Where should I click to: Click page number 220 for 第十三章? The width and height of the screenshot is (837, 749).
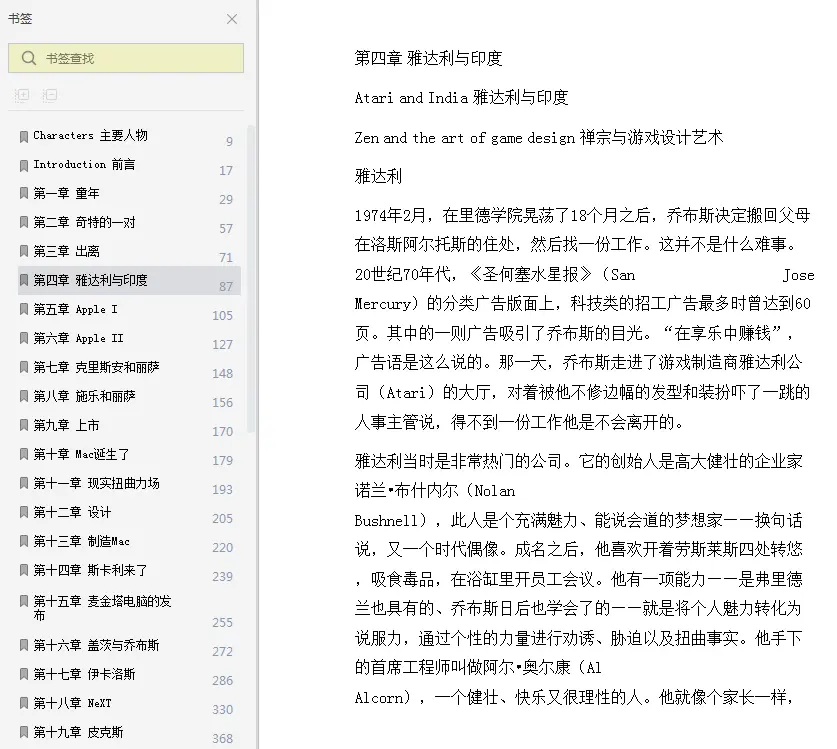tap(223, 547)
